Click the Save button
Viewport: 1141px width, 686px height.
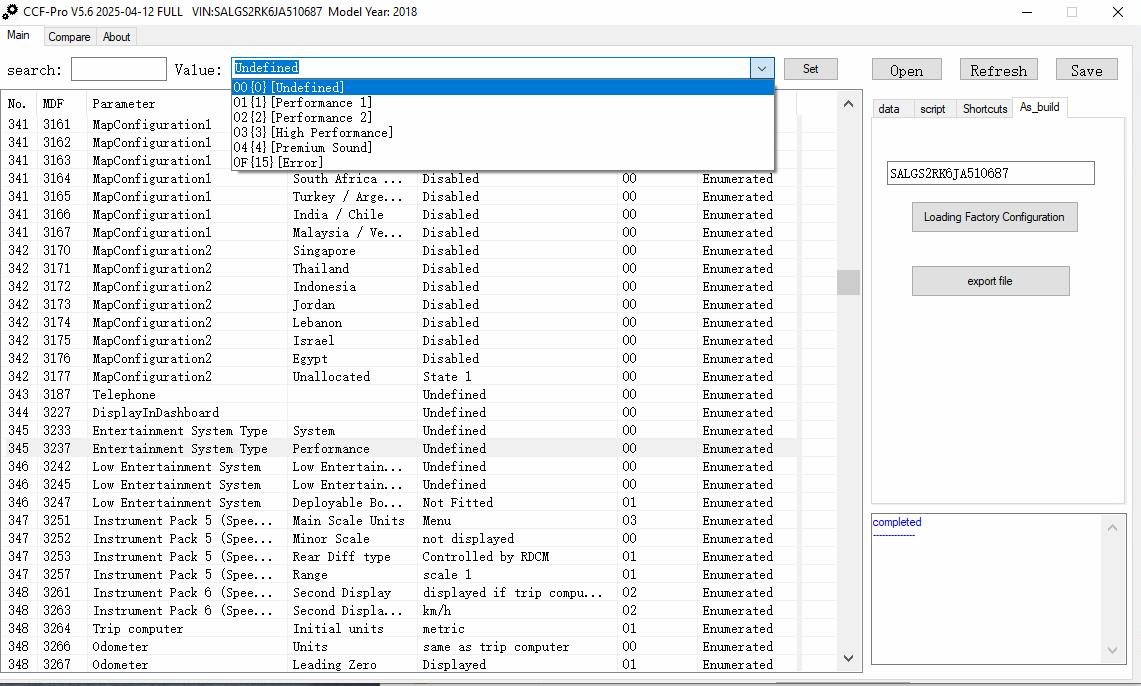click(1086, 70)
